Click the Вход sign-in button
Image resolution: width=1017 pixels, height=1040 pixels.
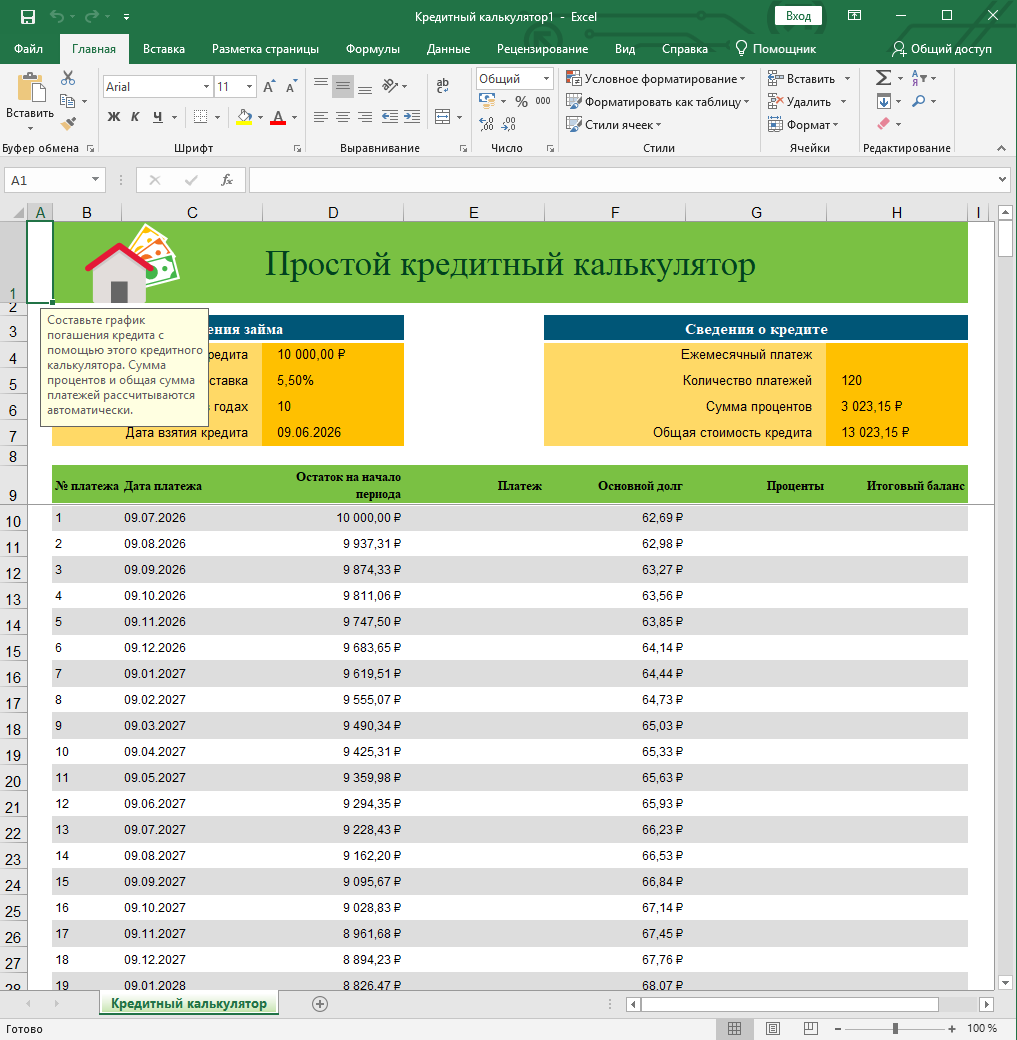click(798, 16)
